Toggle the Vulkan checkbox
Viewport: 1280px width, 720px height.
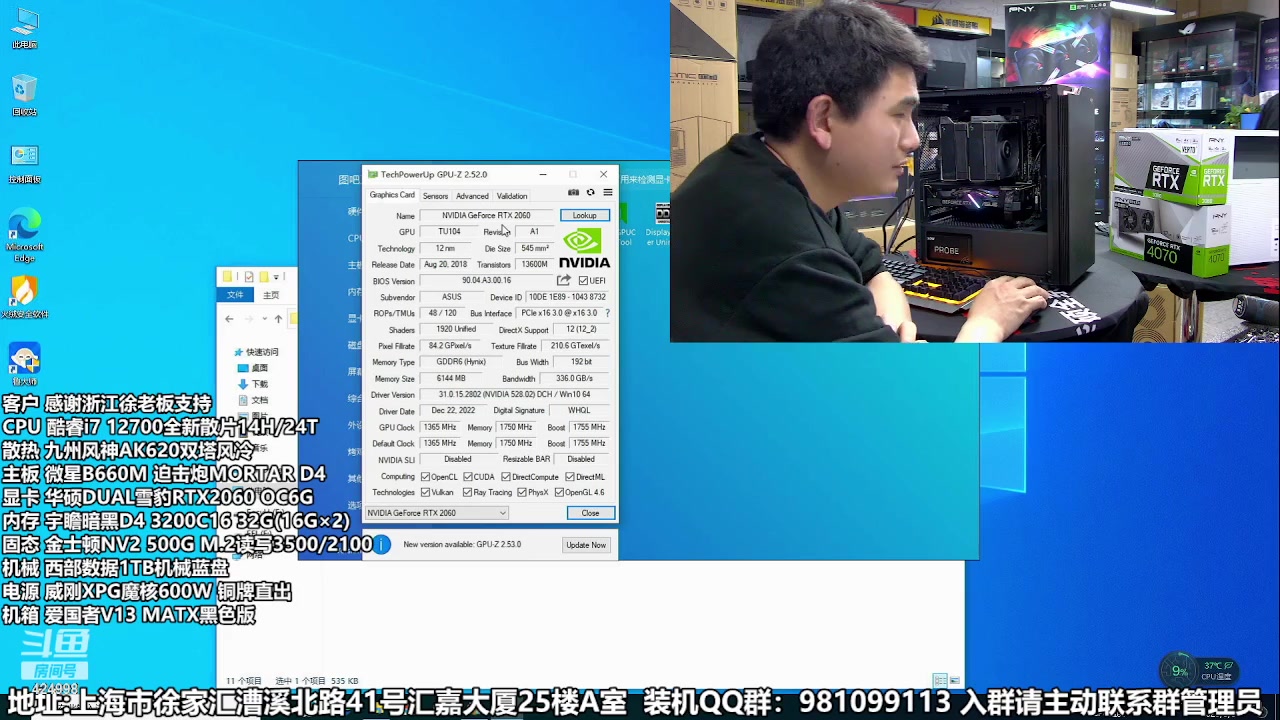(426, 492)
